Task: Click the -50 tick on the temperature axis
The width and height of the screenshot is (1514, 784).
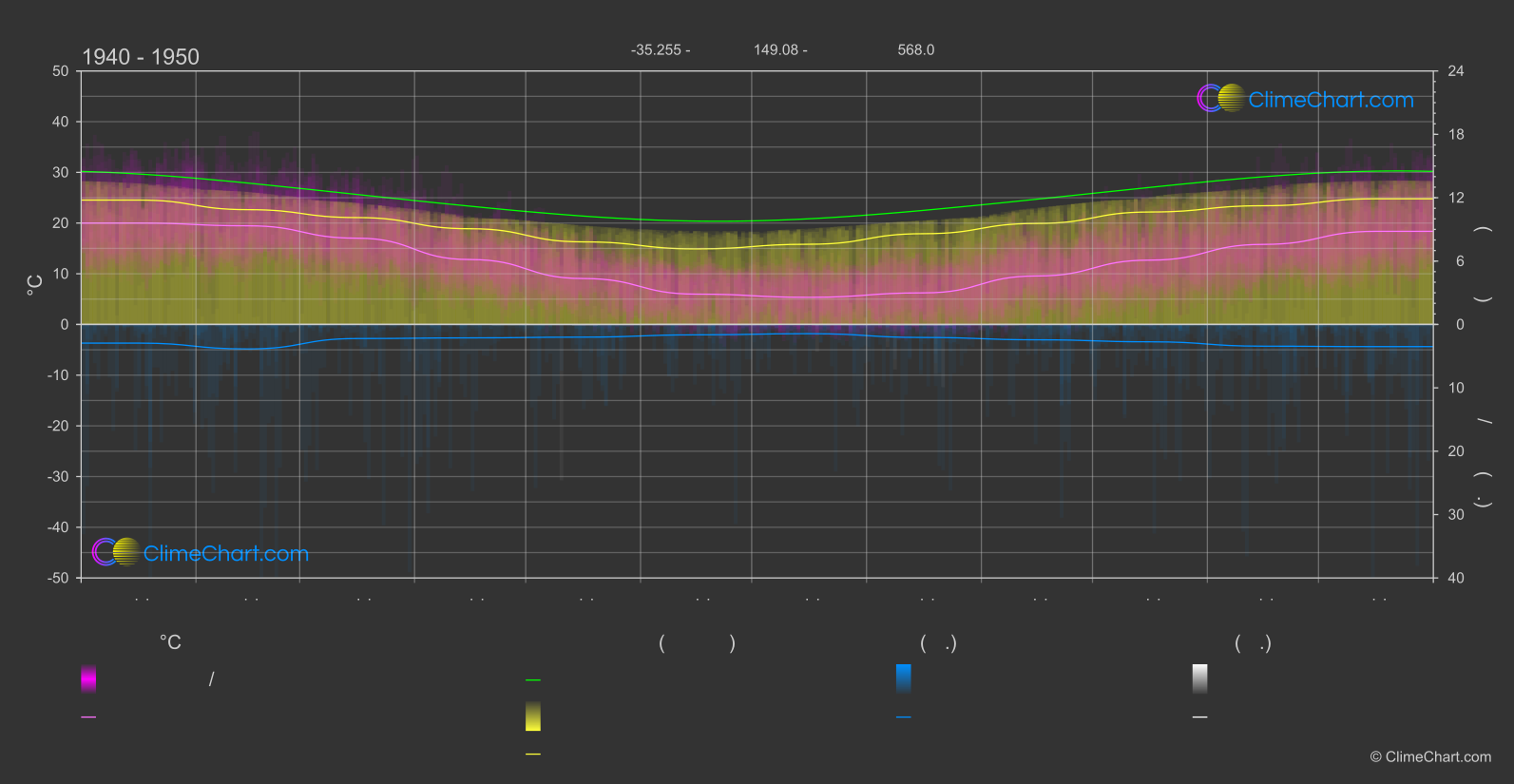Action: coord(58,578)
